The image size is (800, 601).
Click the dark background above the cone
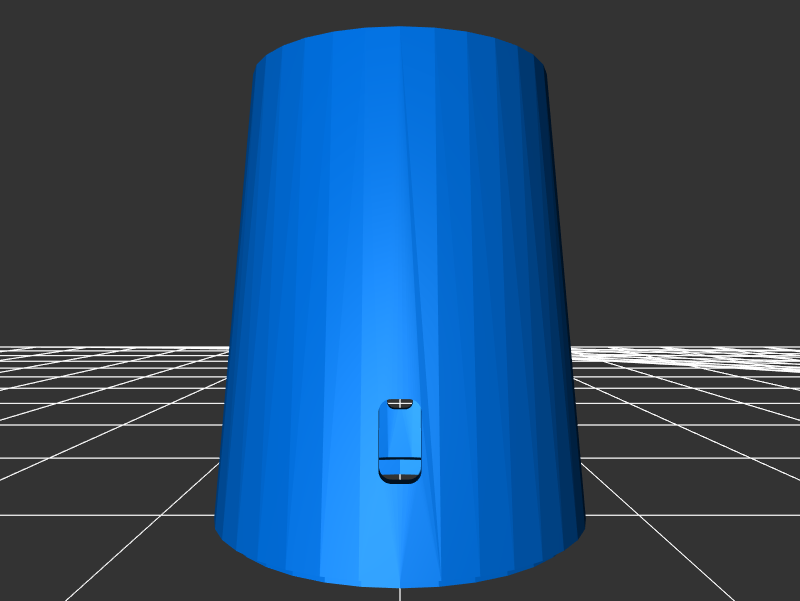[400, 12]
